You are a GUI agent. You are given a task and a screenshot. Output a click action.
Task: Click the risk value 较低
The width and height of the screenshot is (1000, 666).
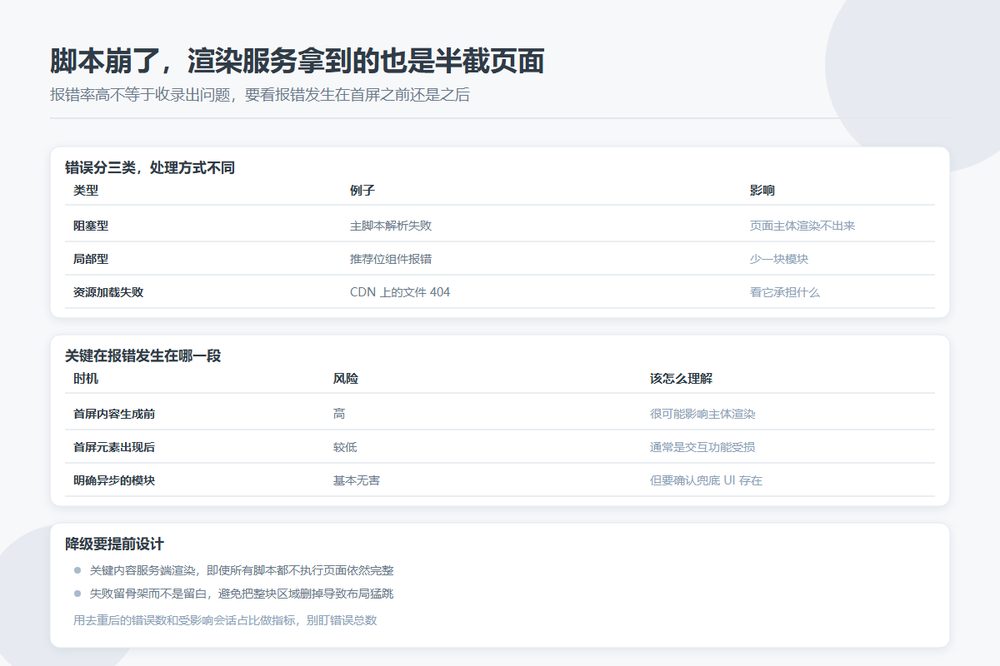(x=345, y=447)
